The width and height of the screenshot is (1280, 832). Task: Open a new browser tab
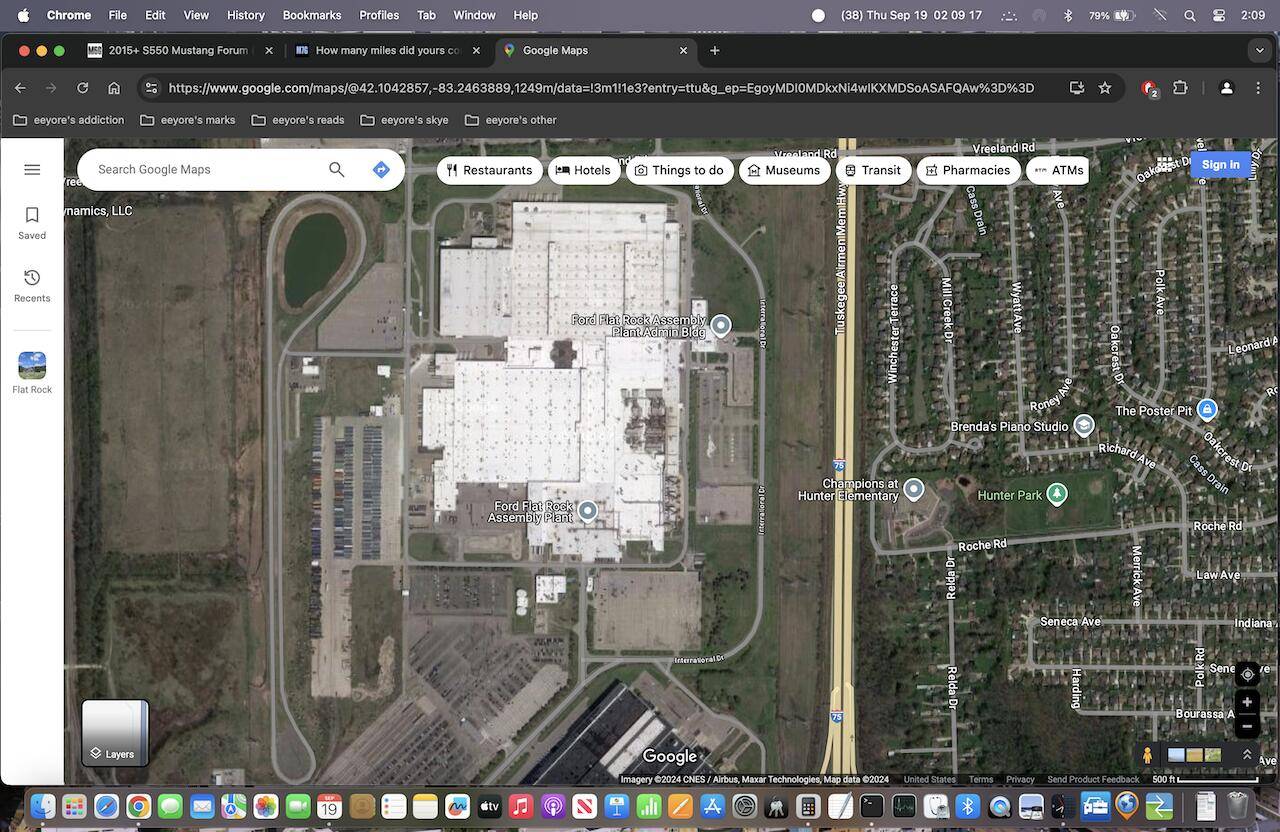pos(714,50)
